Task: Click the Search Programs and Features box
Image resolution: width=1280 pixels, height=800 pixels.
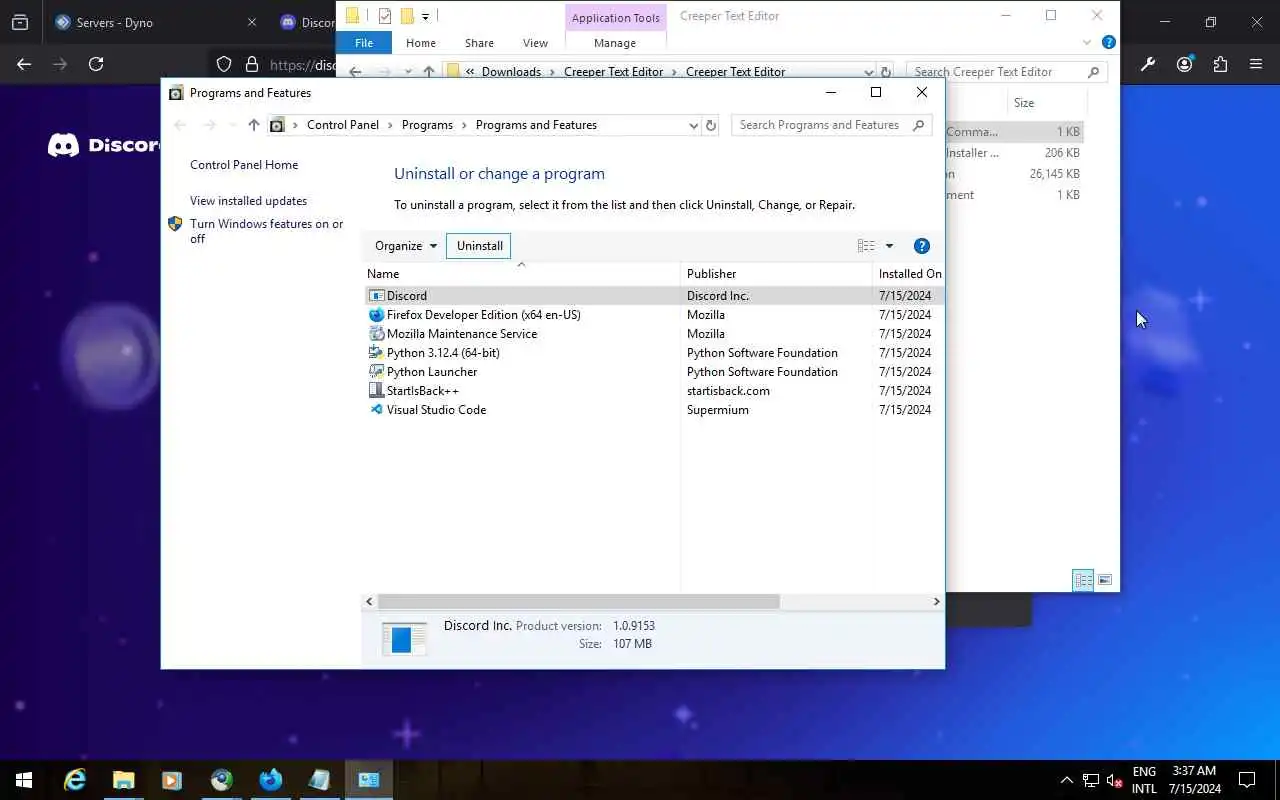Action: tap(832, 125)
